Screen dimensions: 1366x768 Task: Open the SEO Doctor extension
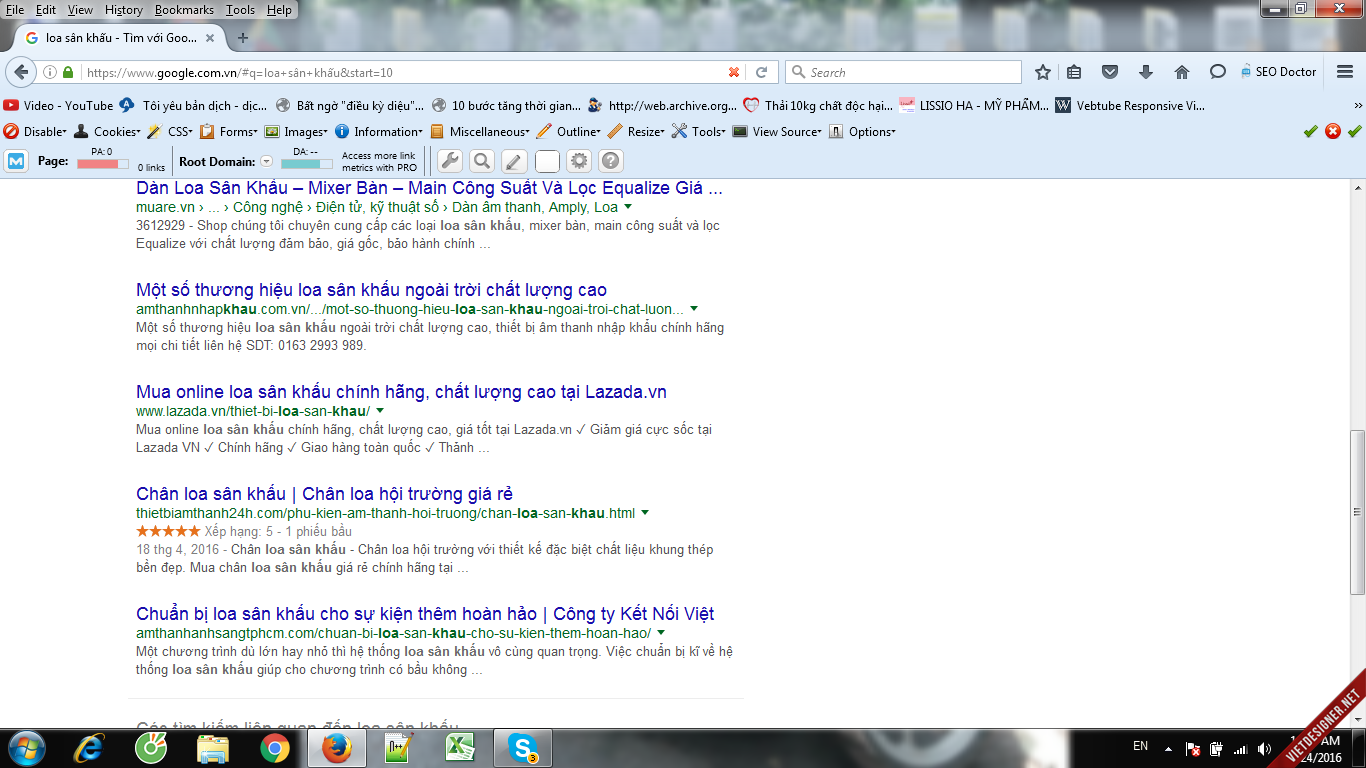pos(1279,72)
